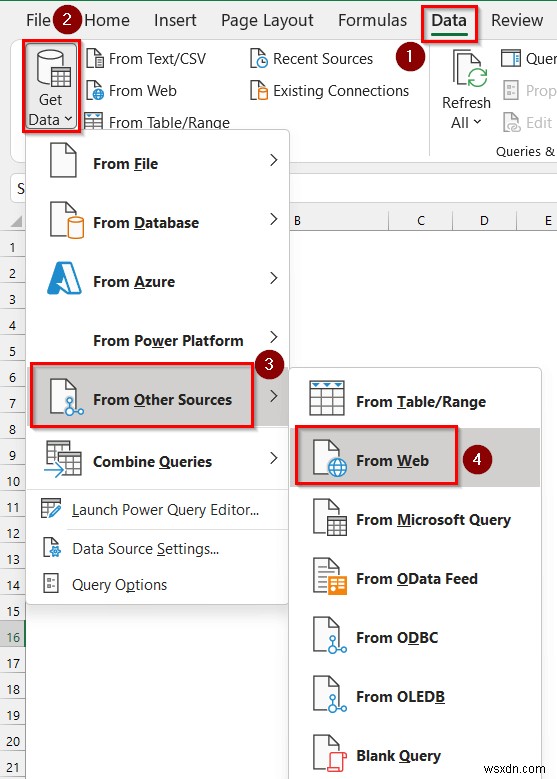Click the From OData Feed icon
Image resolution: width=557 pixels, height=779 pixels.
click(329, 576)
